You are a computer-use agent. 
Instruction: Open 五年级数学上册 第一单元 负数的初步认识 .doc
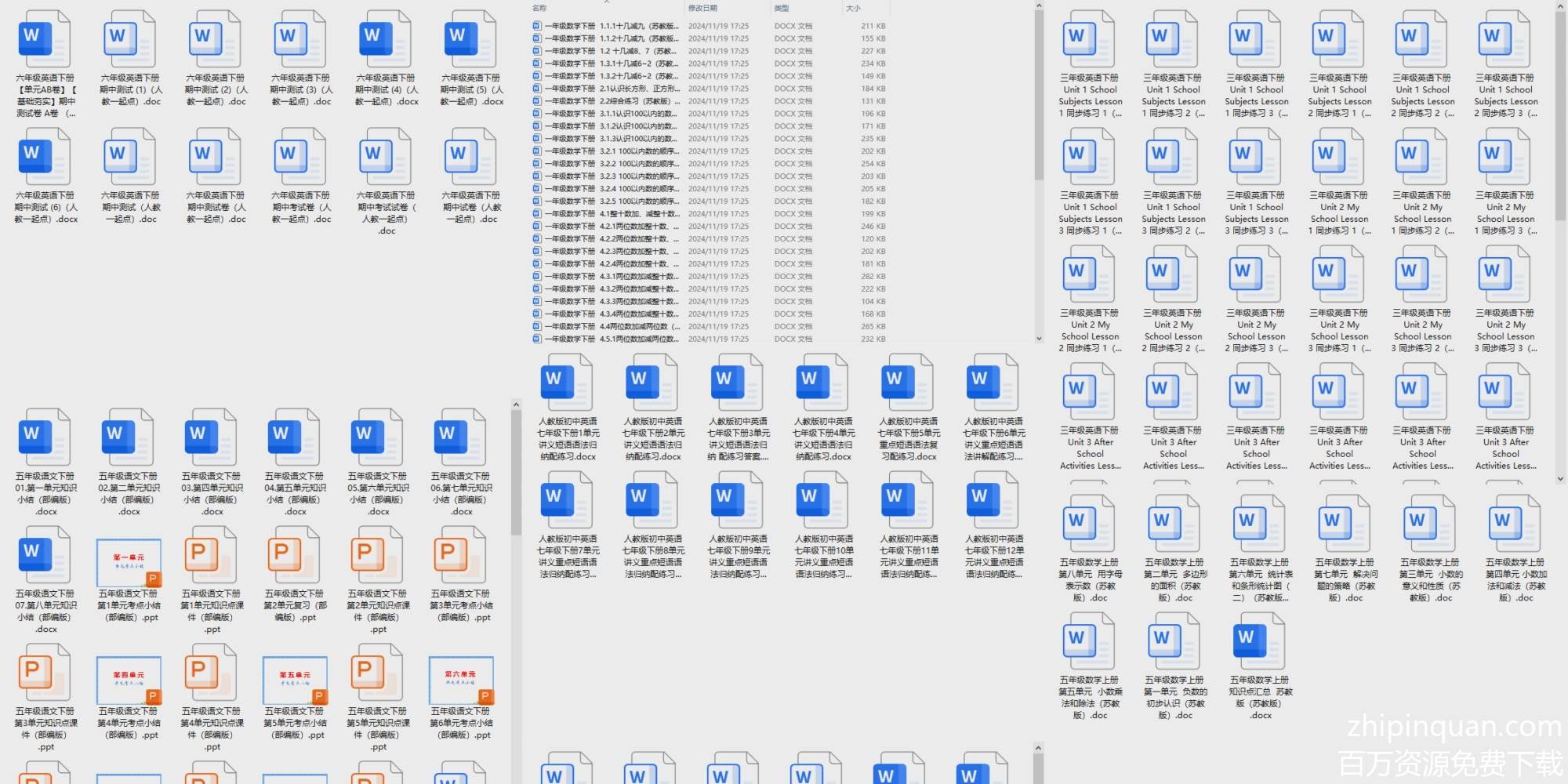click(1174, 666)
